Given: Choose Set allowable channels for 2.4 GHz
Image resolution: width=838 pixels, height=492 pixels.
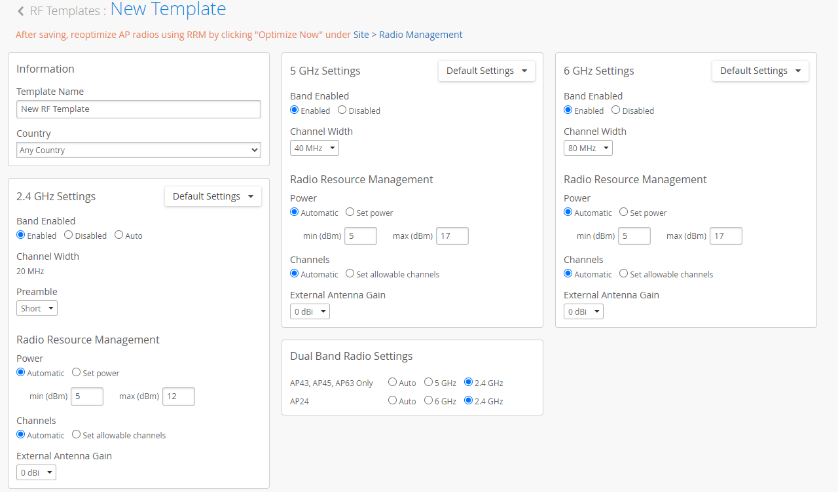Looking at the screenshot, I should click(77, 435).
